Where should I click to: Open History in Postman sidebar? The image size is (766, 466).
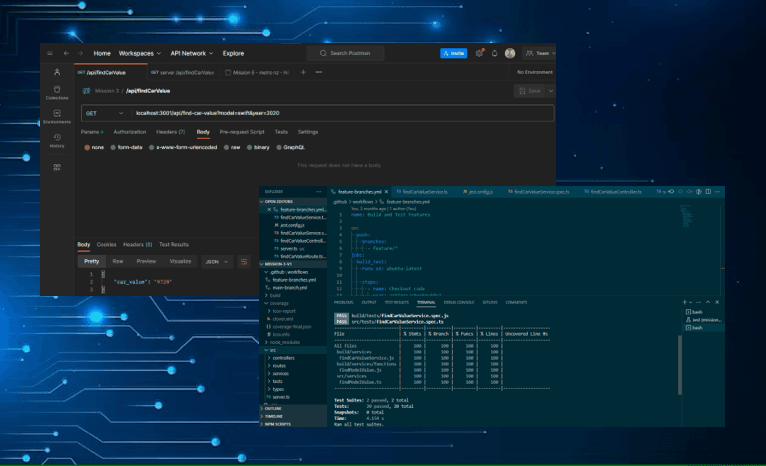57,141
